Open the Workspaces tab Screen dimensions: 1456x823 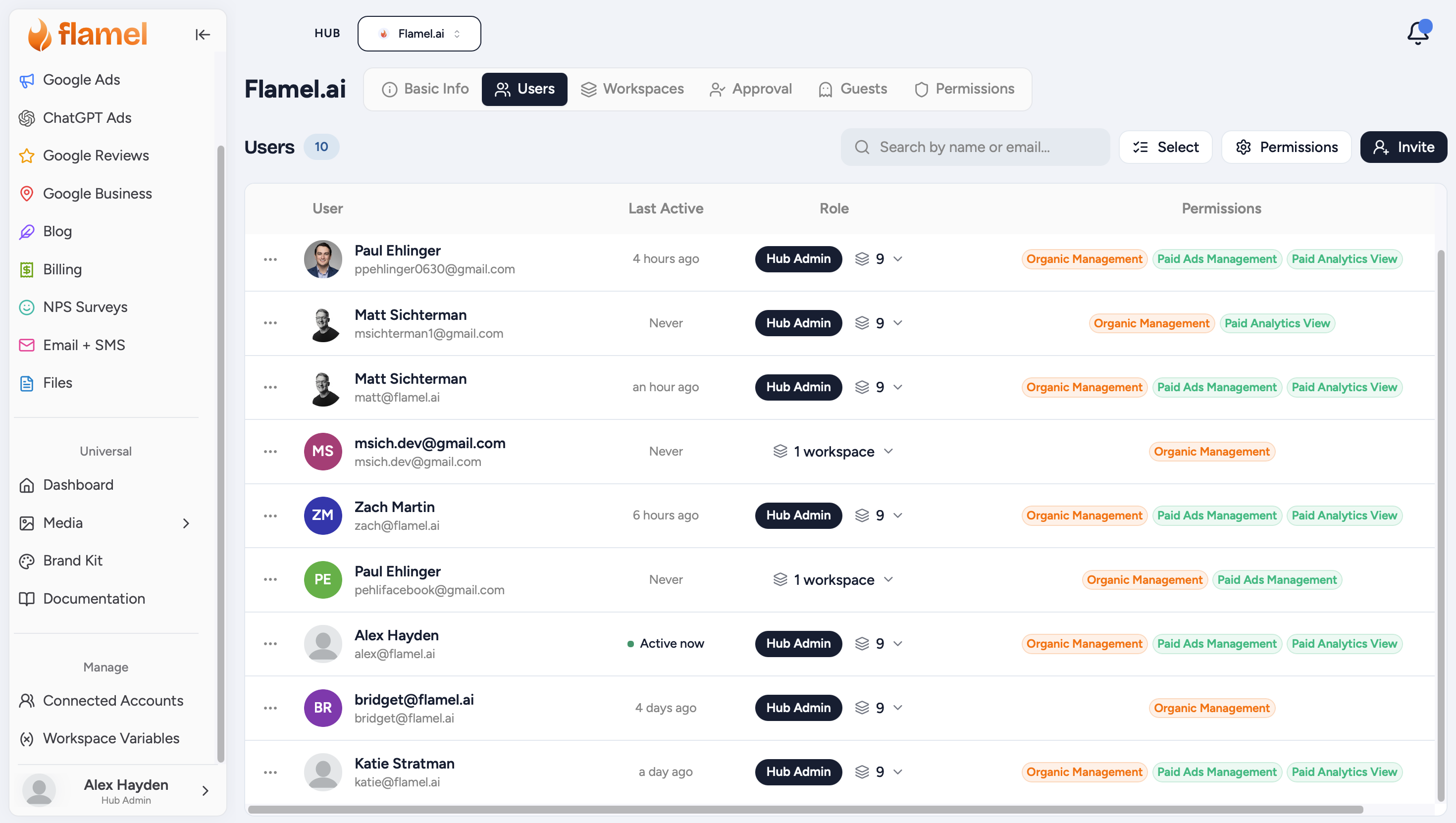click(x=632, y=89)
